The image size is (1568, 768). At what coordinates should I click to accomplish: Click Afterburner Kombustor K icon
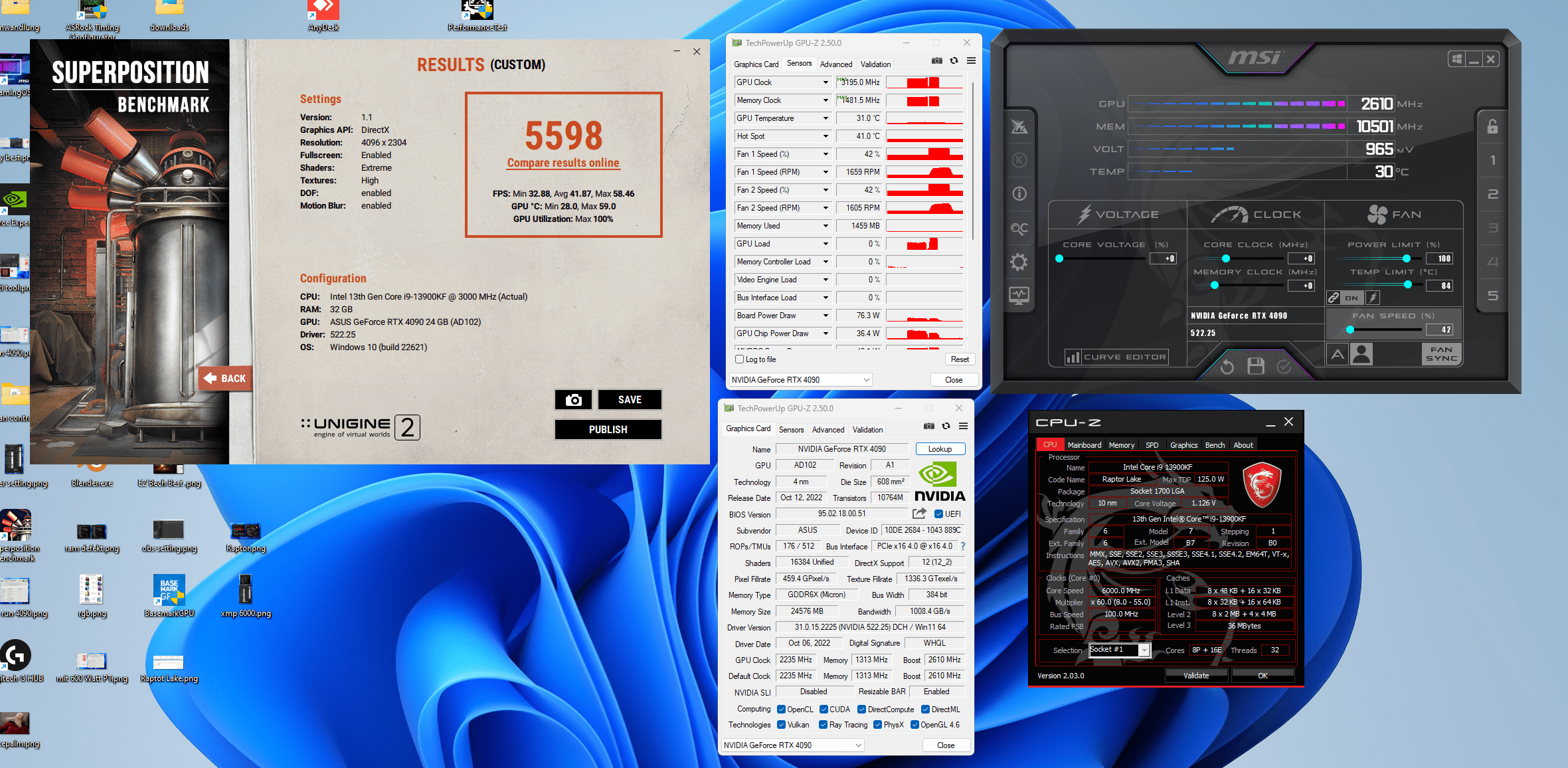pos(1019,160)
